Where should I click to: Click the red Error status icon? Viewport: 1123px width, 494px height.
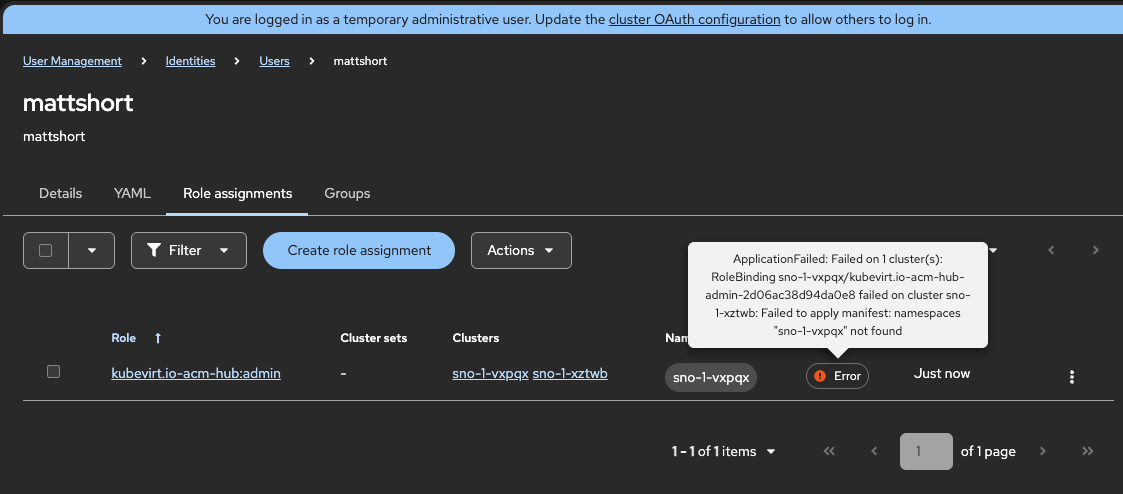pos(820,376)
